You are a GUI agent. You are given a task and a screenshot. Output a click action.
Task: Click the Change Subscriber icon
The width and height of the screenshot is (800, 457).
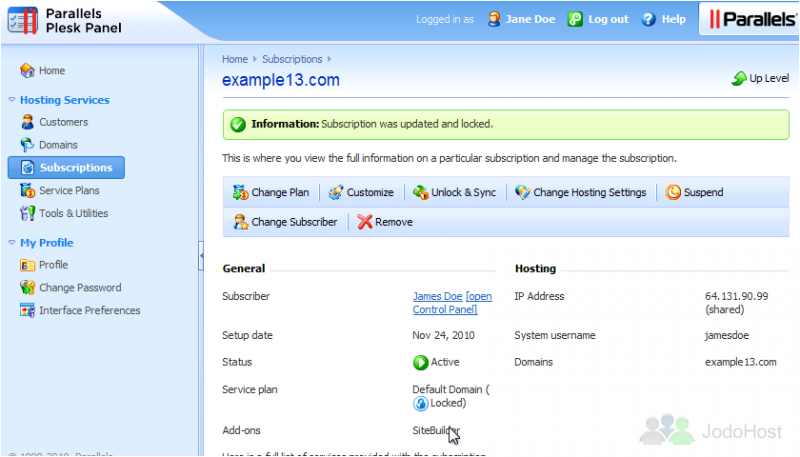pos(240,222)
